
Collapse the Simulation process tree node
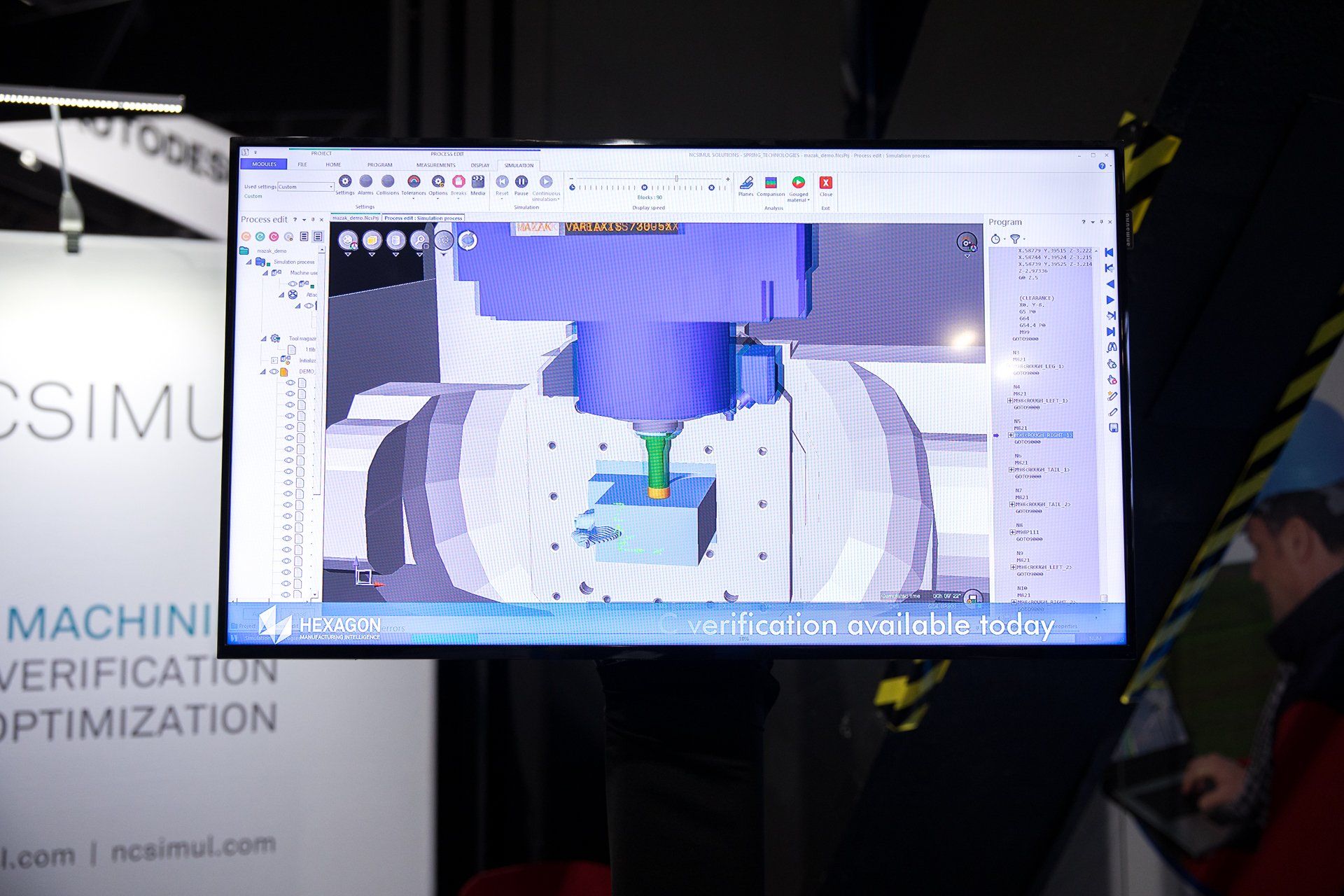[x=249, y=262]
